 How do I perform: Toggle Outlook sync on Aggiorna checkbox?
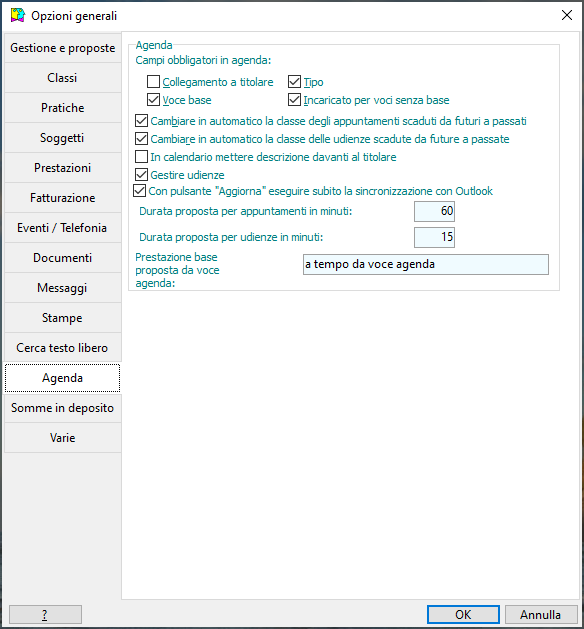[x=139, y=191]
